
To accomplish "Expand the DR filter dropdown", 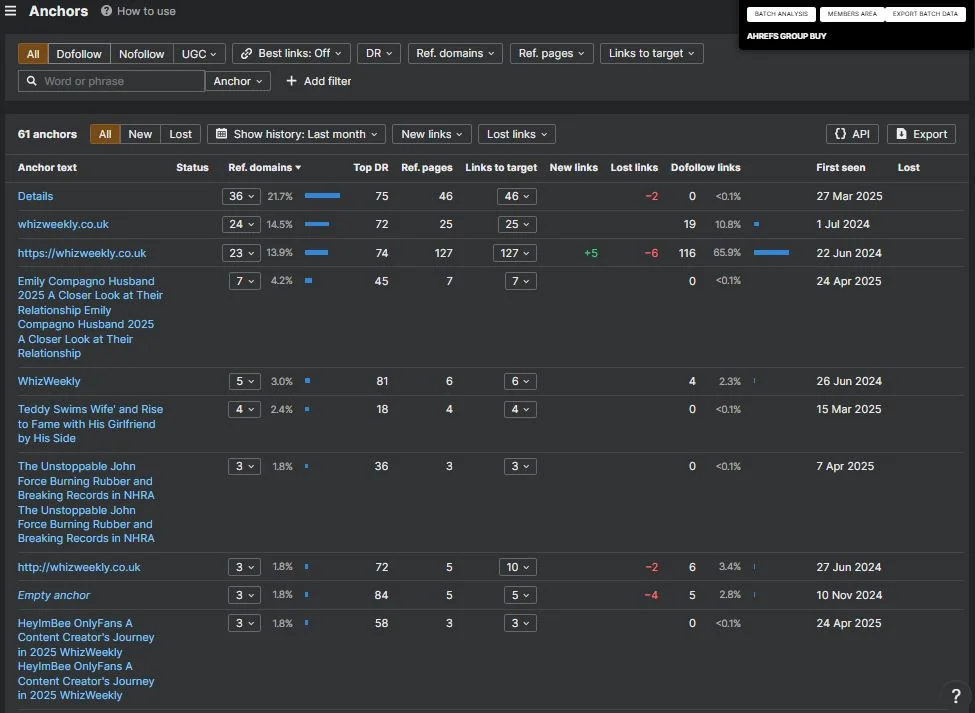I will click(x=379, y=53).
